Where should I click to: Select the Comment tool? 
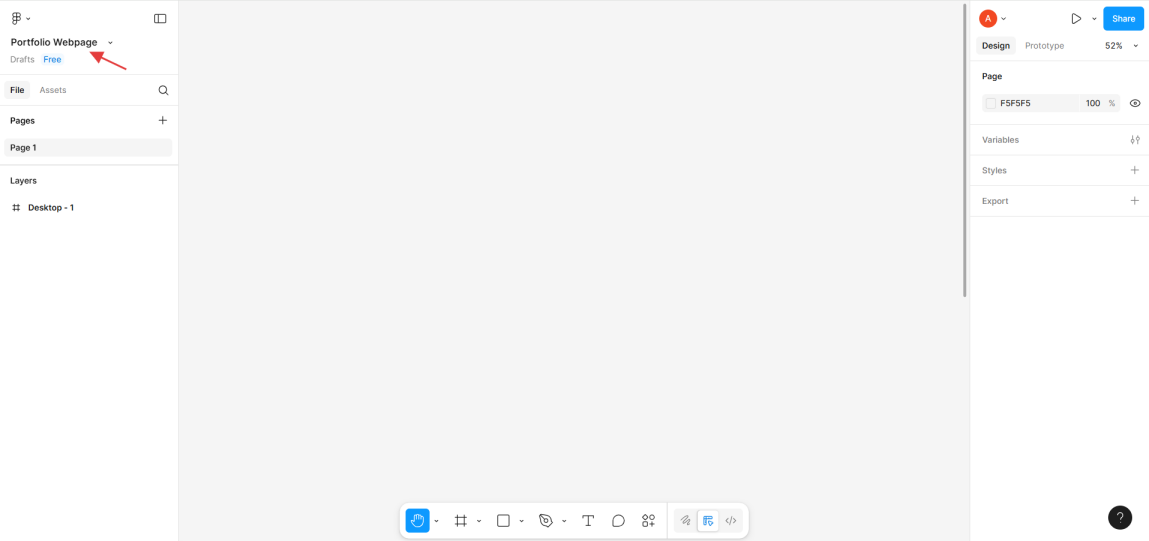click(618, 521)
